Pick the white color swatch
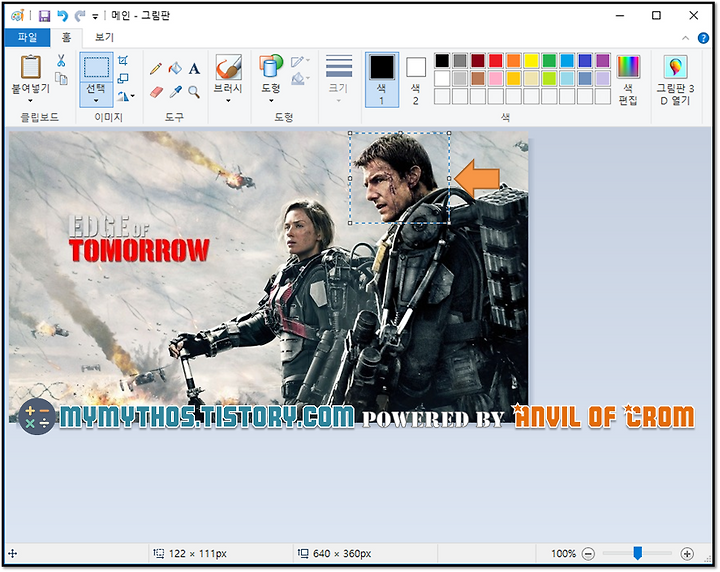 coord(442,79)
